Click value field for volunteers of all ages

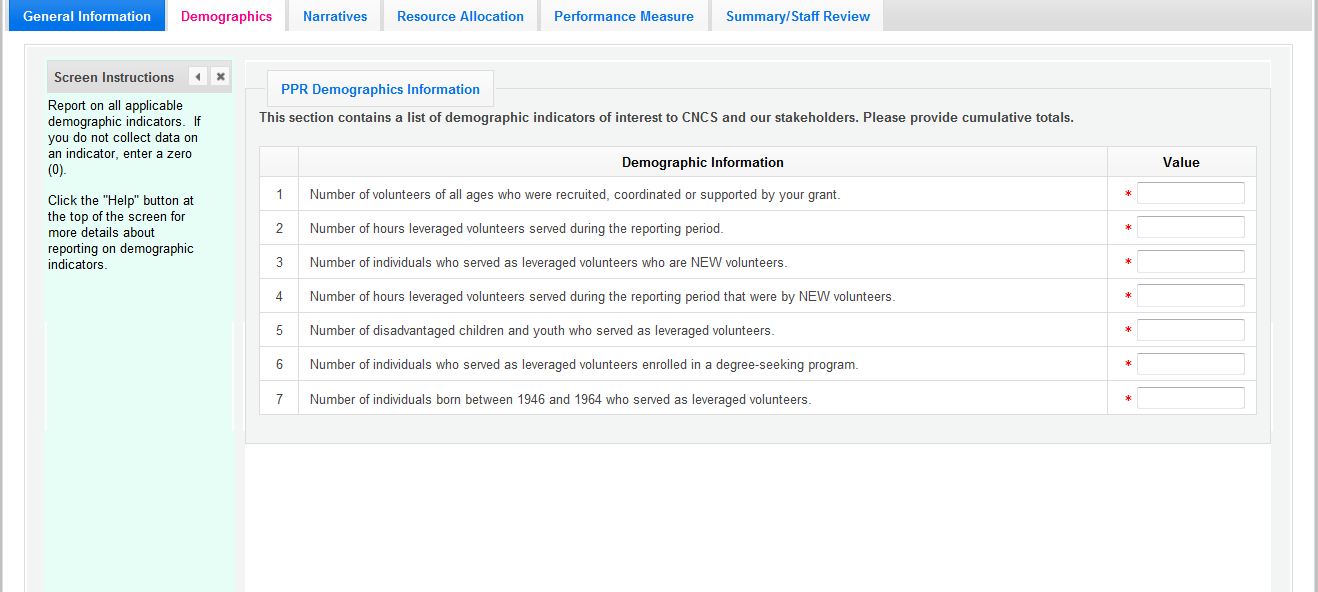click(x=1190, y=194)
